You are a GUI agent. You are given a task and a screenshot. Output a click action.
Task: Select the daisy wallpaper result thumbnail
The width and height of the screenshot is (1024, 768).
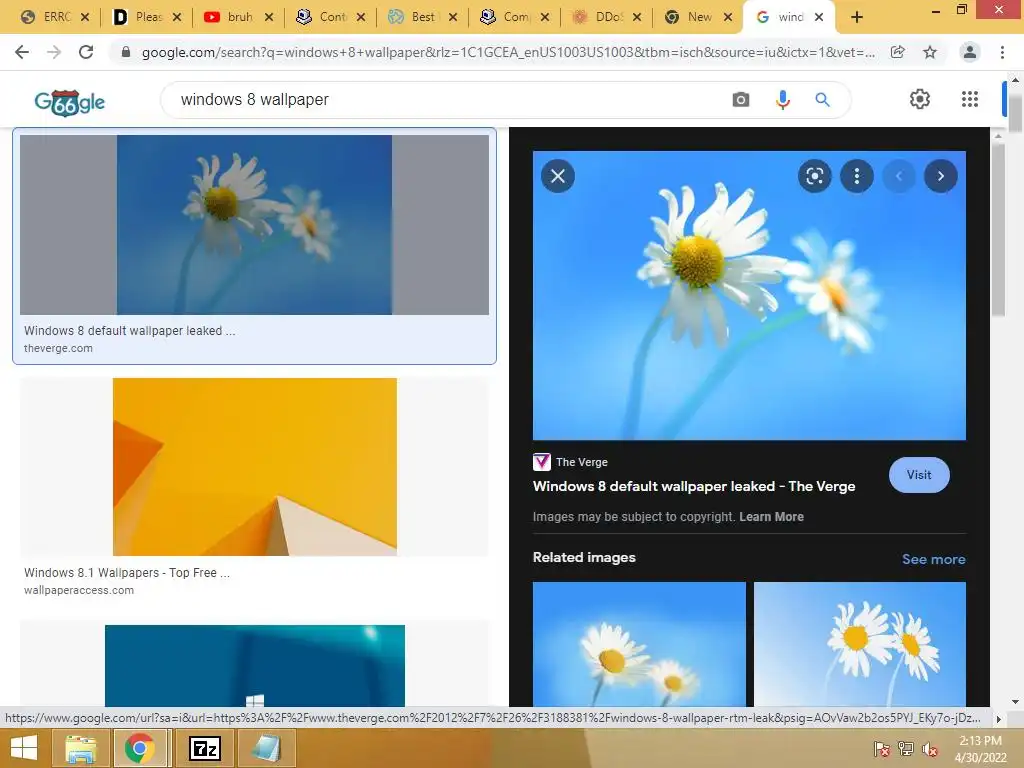pos(254,225)
